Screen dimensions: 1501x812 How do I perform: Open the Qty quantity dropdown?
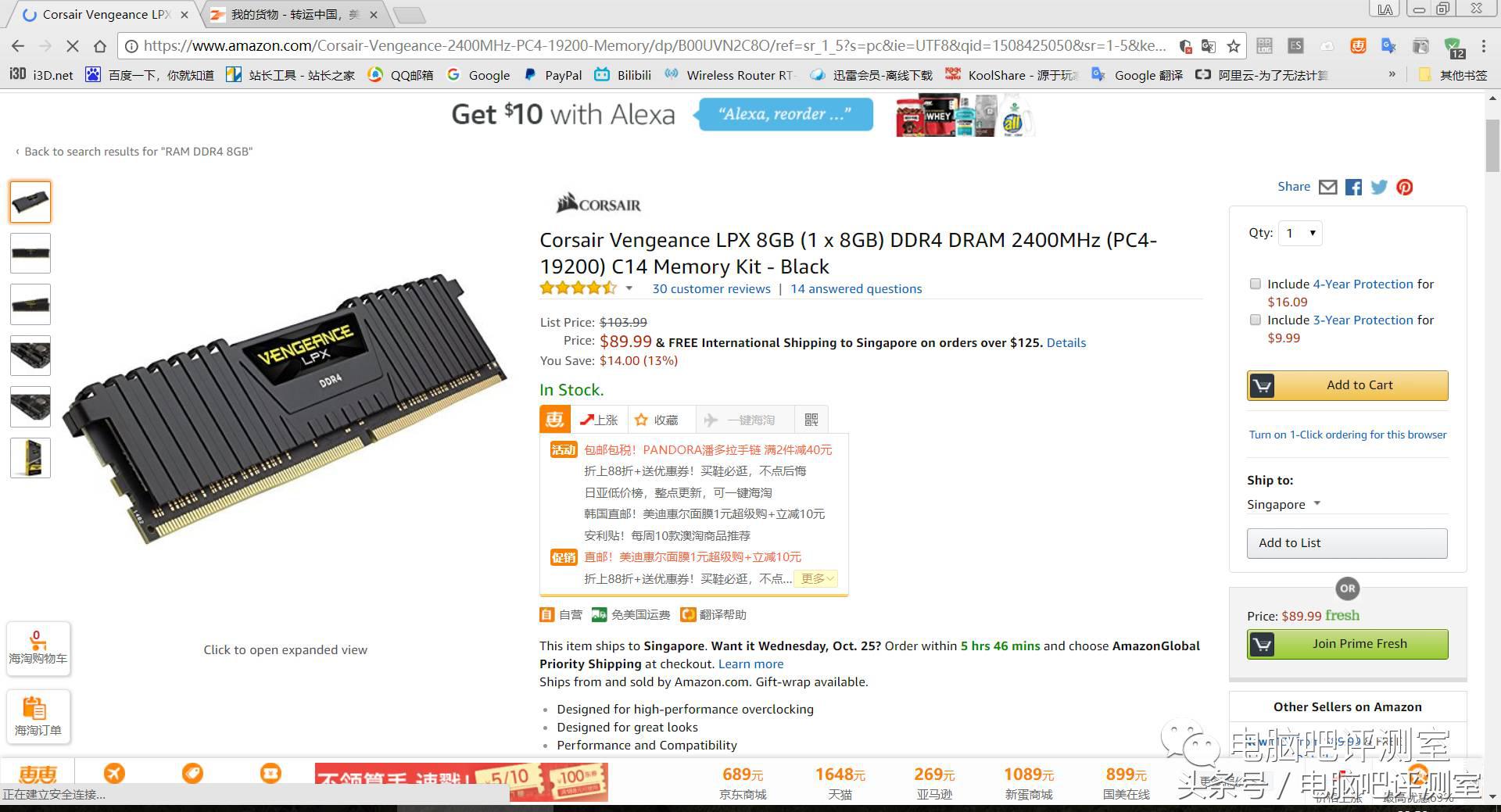(x=1300, y=233)
